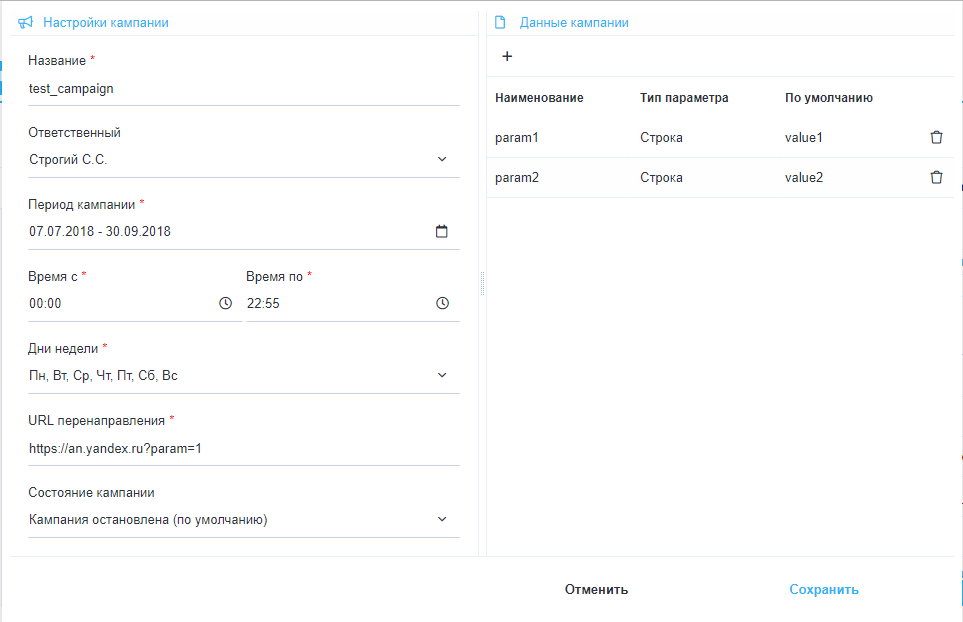Viewport: 963px width, 622px height.
Task: Click the document icon for campaign data
Action: pos(501,22)
